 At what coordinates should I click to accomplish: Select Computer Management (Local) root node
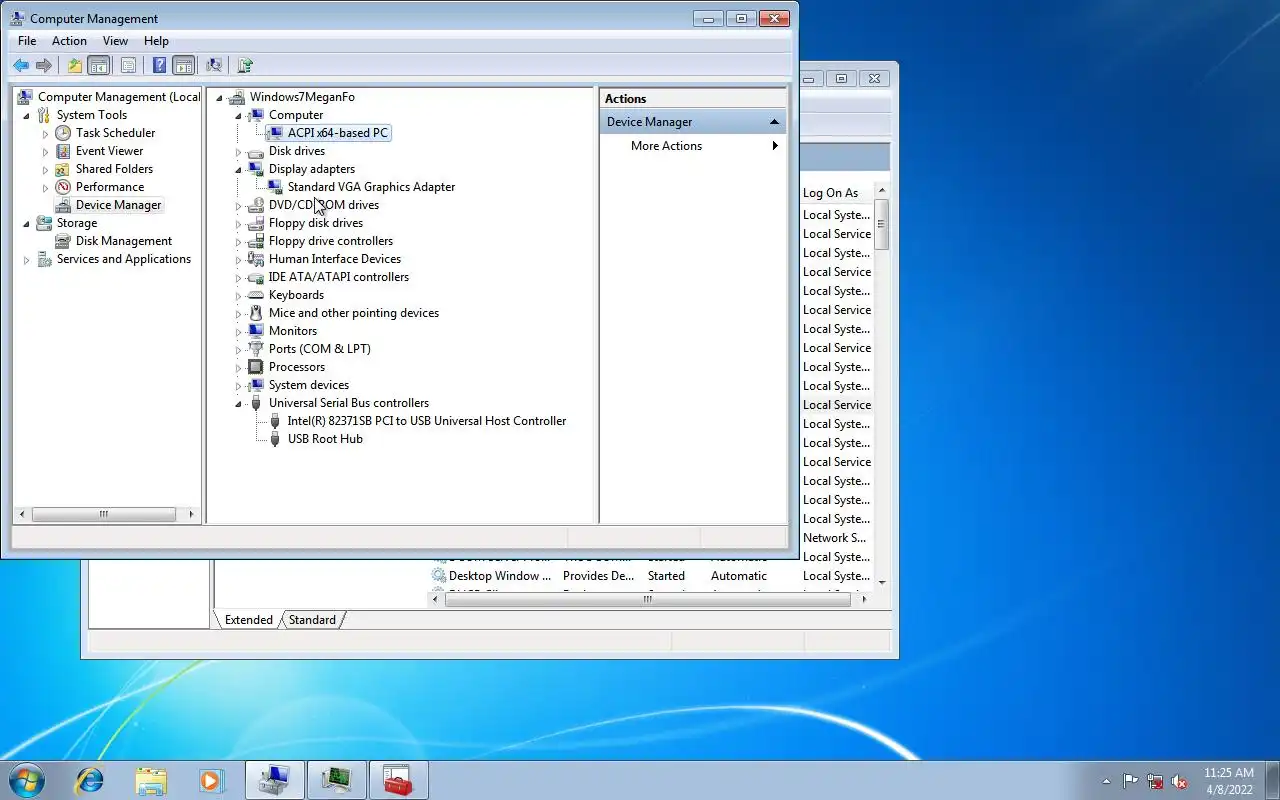pos(119,97)
